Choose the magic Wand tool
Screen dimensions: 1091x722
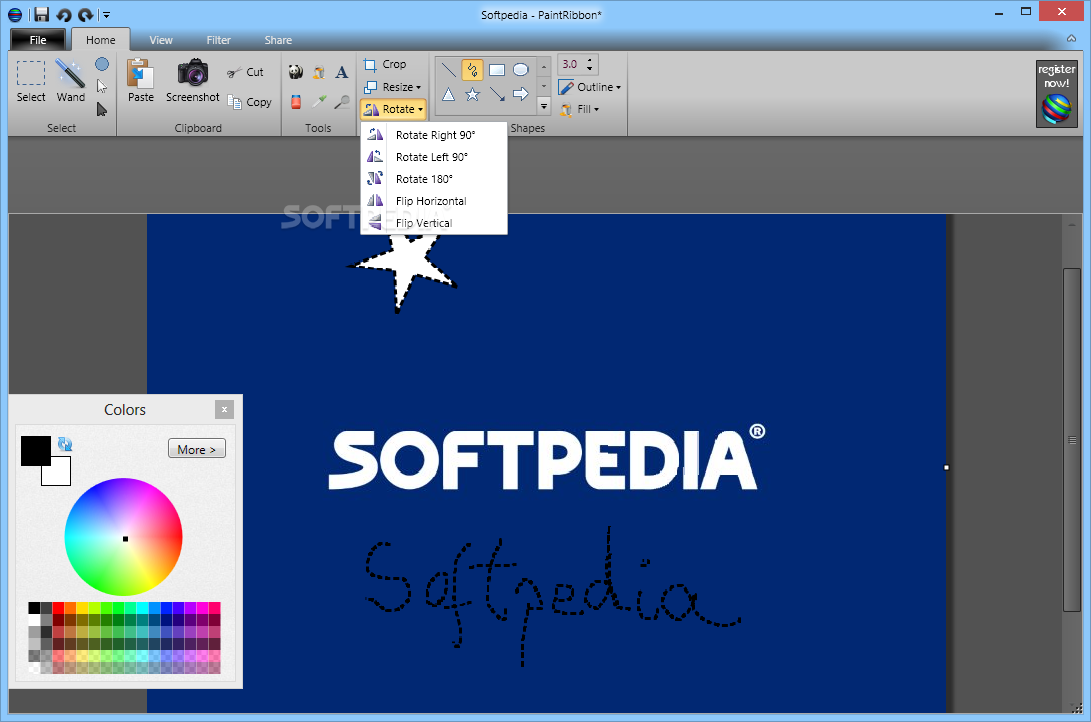[70, 81]
